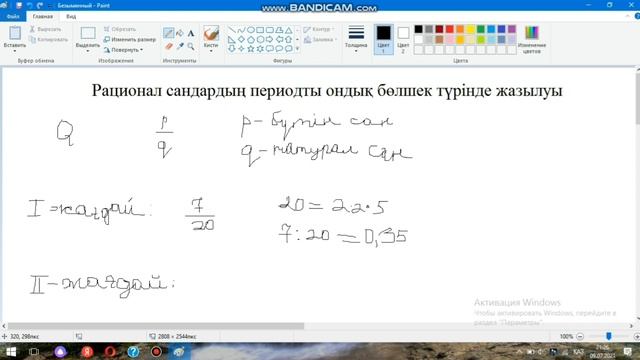Click the zoom slider handle
The height and width of the screenshot is (360, 640).
[609, 336]
